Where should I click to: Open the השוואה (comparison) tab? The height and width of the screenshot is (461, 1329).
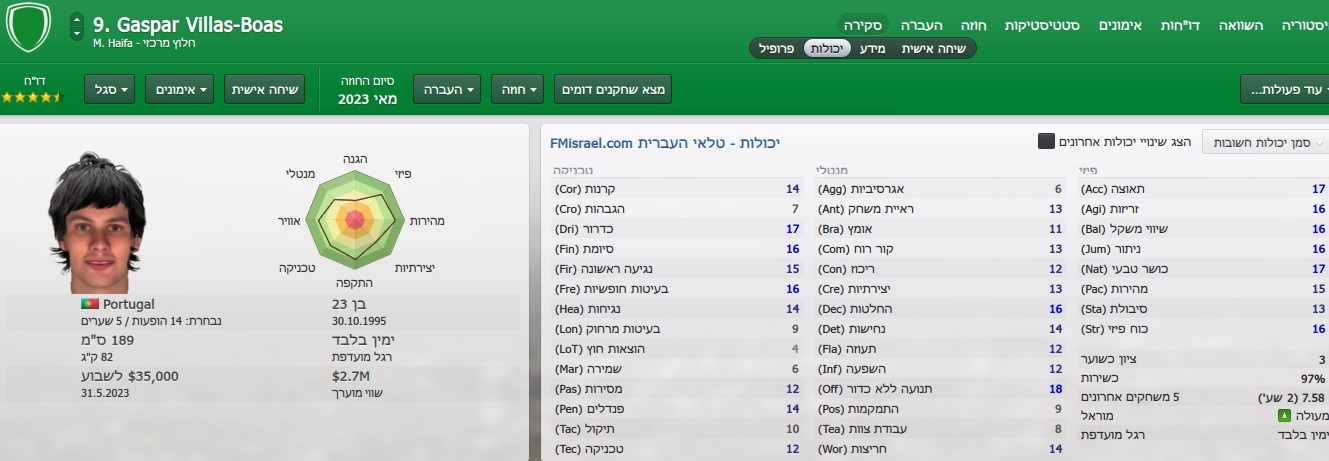1240,24
